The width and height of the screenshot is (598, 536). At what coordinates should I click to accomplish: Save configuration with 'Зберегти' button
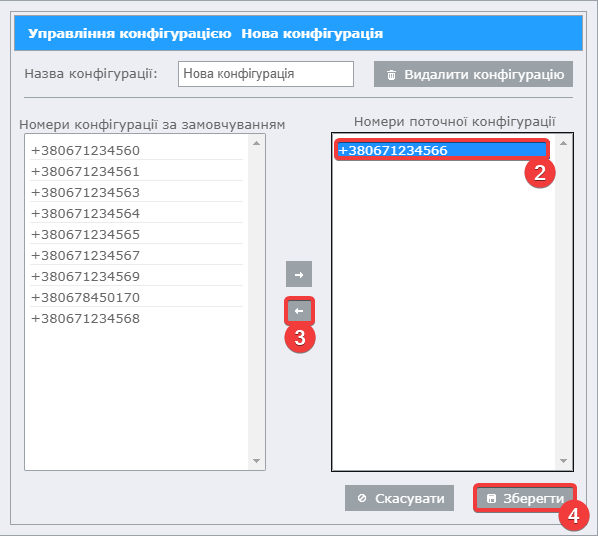click(x=525, y=498)
